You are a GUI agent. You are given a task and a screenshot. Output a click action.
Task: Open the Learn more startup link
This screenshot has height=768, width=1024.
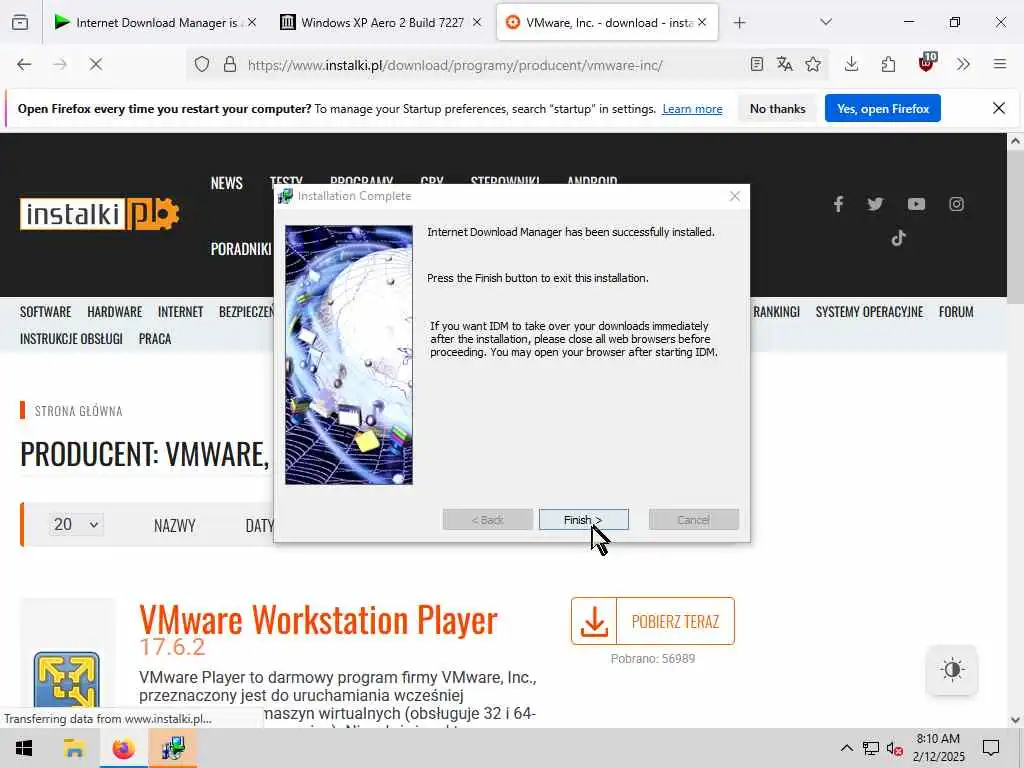(692, 109)
